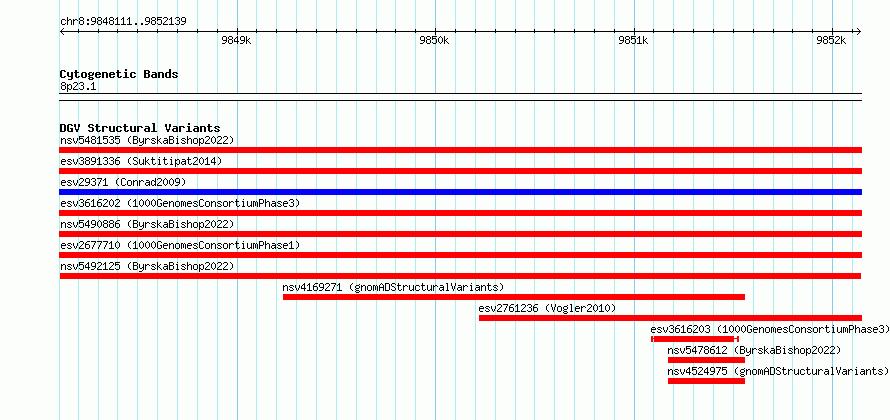Click the esv3616203 bar with end caps
890x420 pixels.
tap(695, 339)
